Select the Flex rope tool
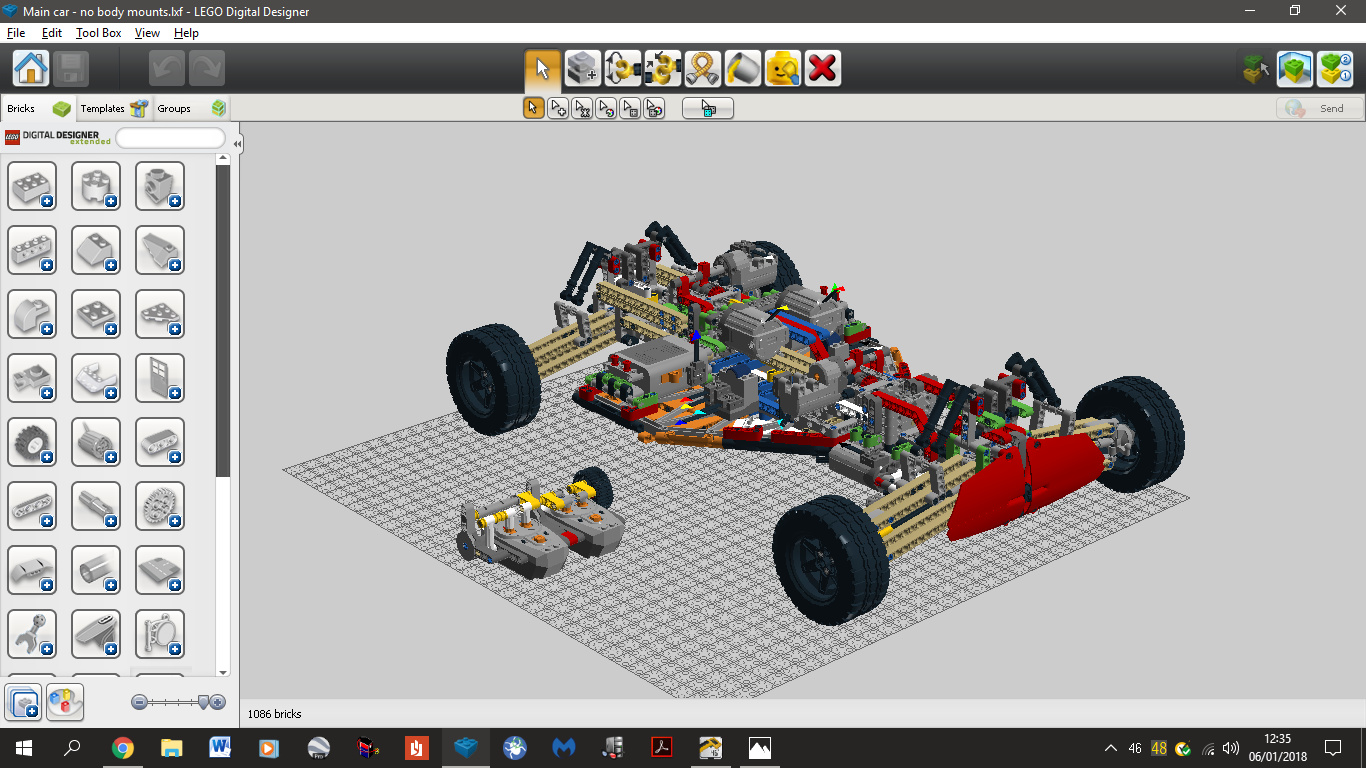The image size is (1366, 768). pyautogui.click(x=703, y=68)
